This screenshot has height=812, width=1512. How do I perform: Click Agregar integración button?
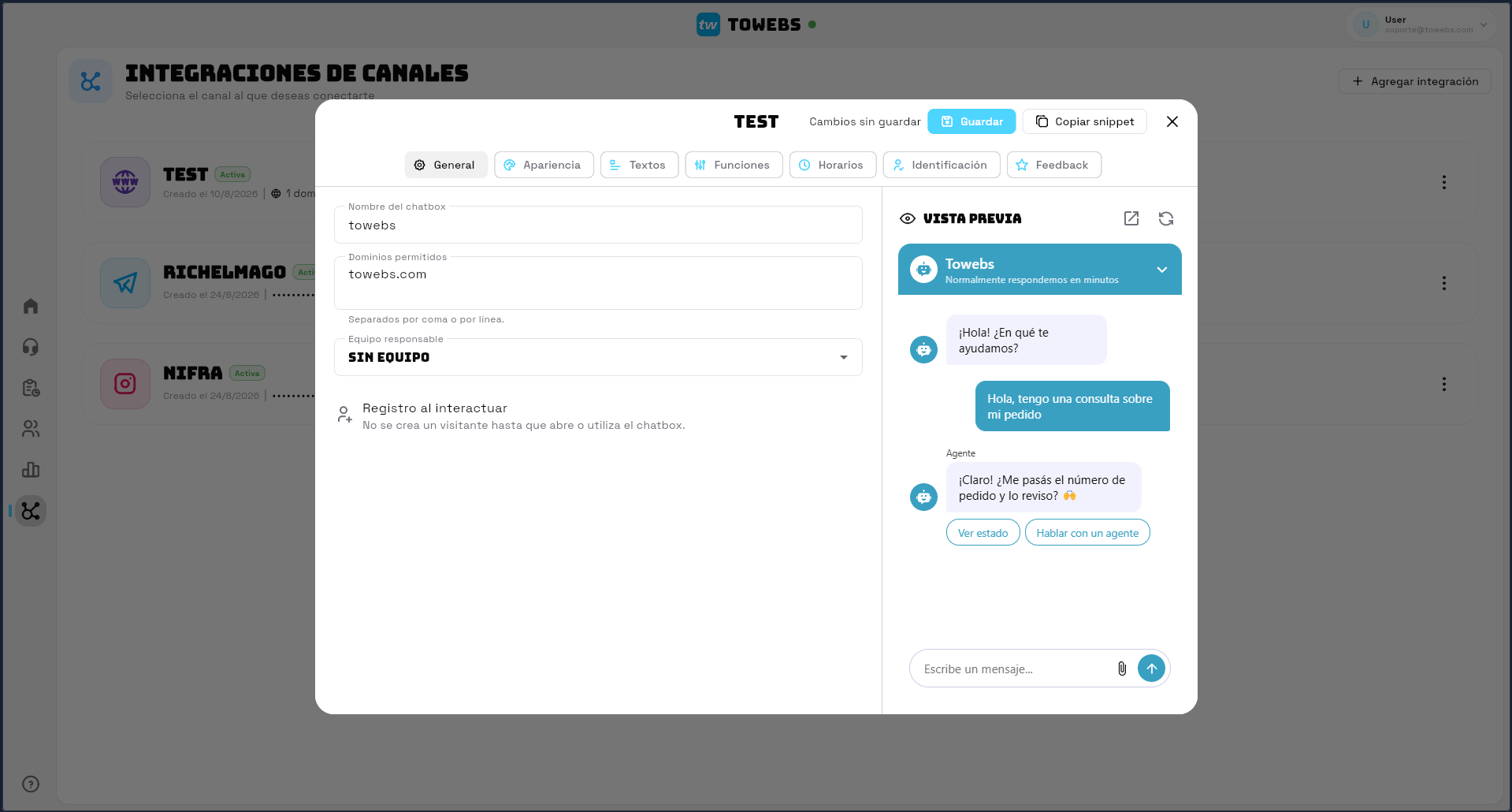coord(1415,81)
